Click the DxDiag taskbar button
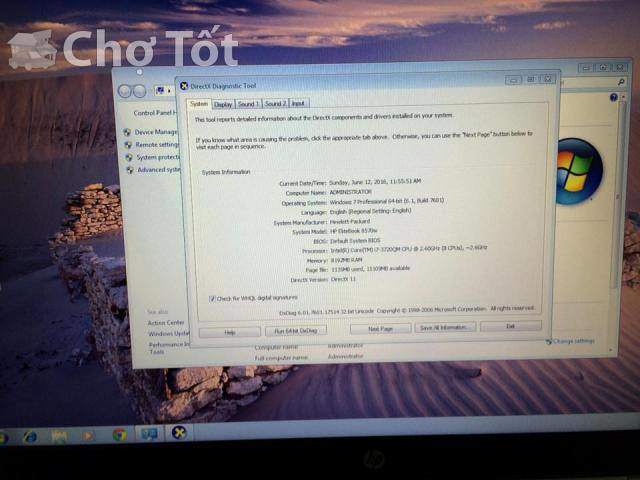 [179, 433]
